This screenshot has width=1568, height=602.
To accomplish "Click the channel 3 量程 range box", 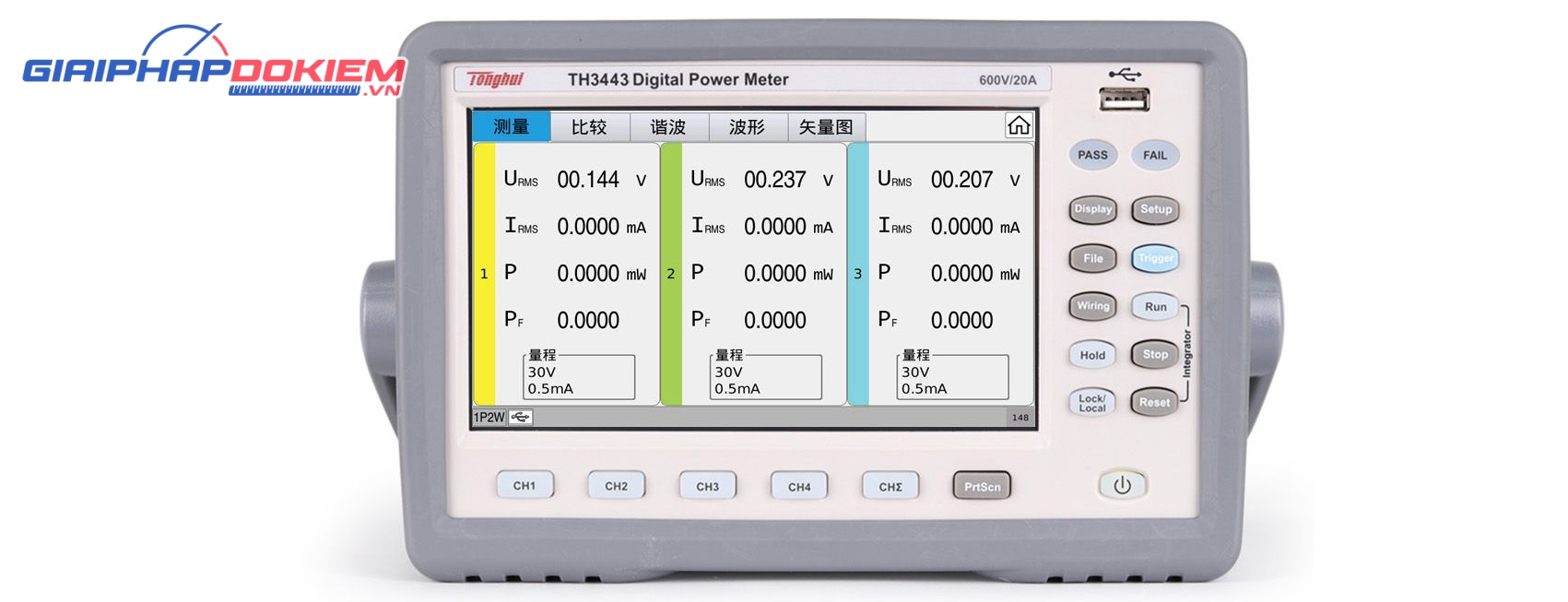I will (x=953, y=374).
